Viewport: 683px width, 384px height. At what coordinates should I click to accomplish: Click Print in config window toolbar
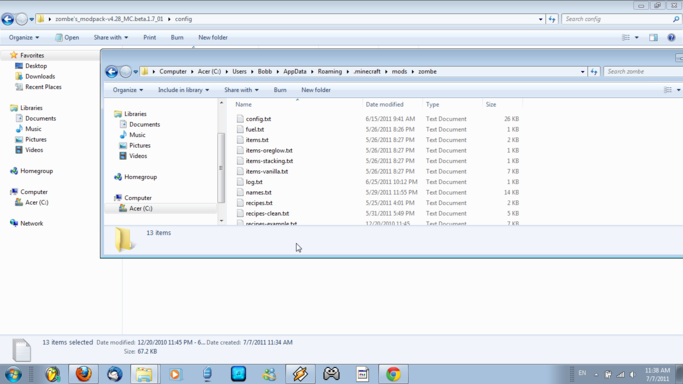tap(149, 37)
